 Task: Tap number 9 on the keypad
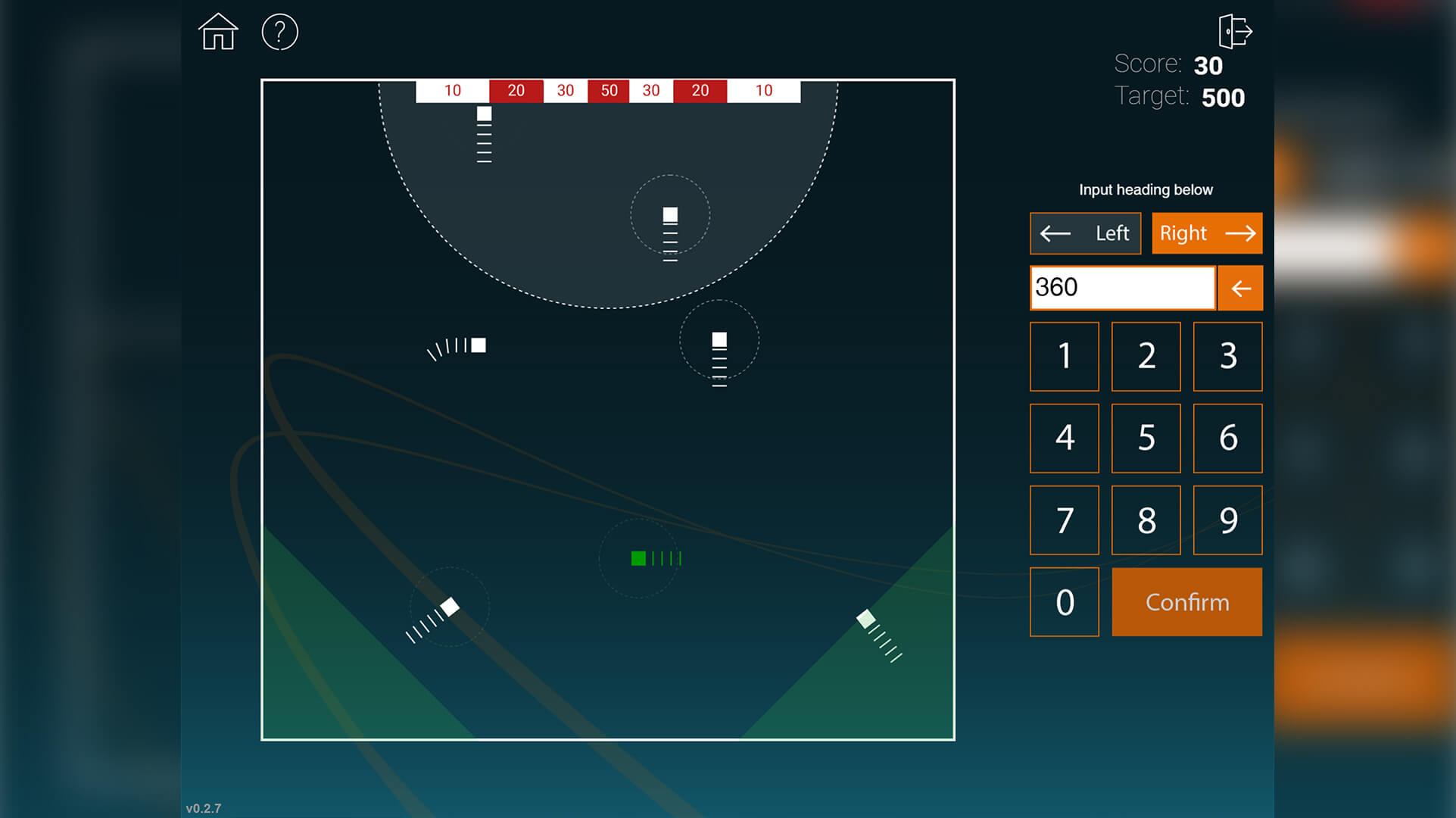coord(1227,520)
